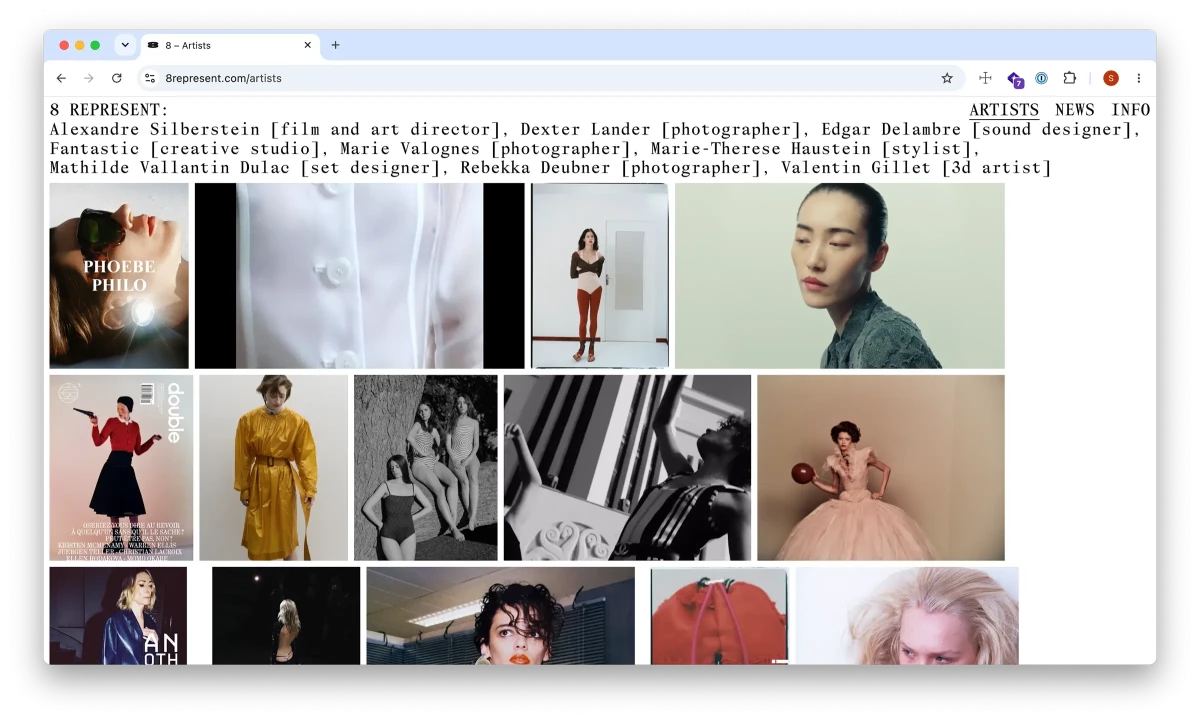Open the double magazine cover thumbnail
The height and width of the screenshot is (722, 1200).
[121, 468]
